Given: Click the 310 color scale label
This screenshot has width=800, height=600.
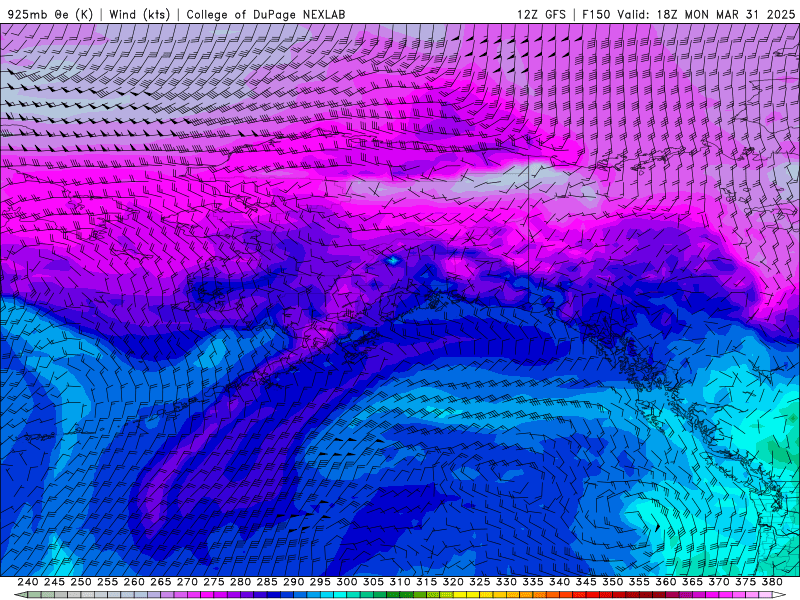Looking at the screenshot, I should coord(399,582).
